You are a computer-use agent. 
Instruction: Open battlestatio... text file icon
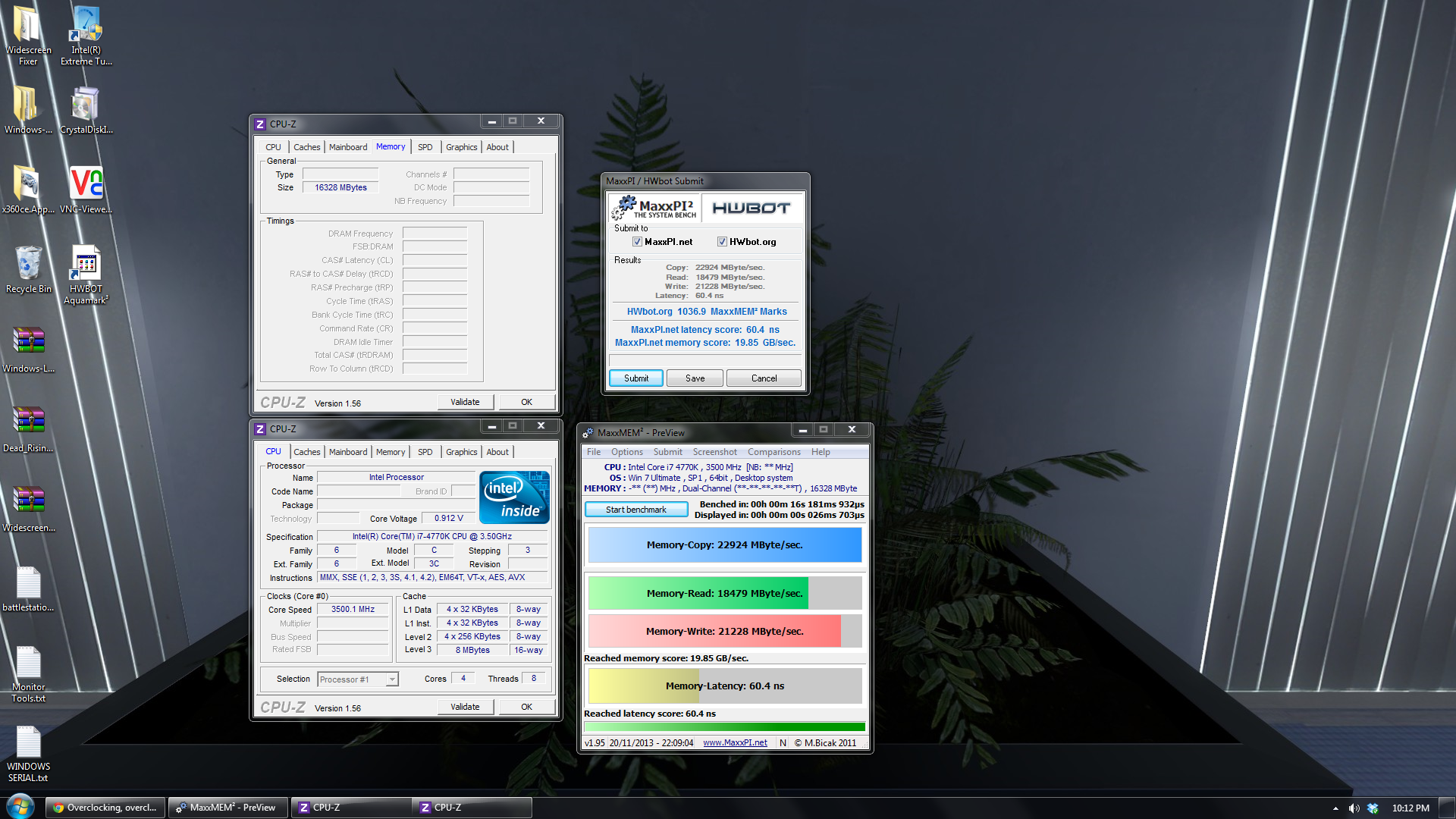click(x=28, y=588)
